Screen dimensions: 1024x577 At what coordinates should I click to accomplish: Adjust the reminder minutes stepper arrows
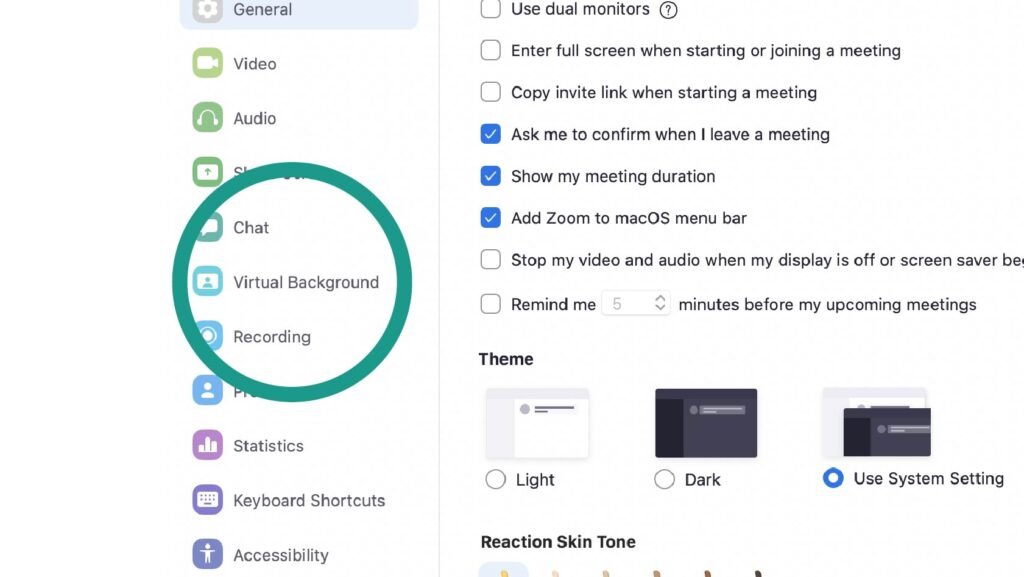point(660,303)
